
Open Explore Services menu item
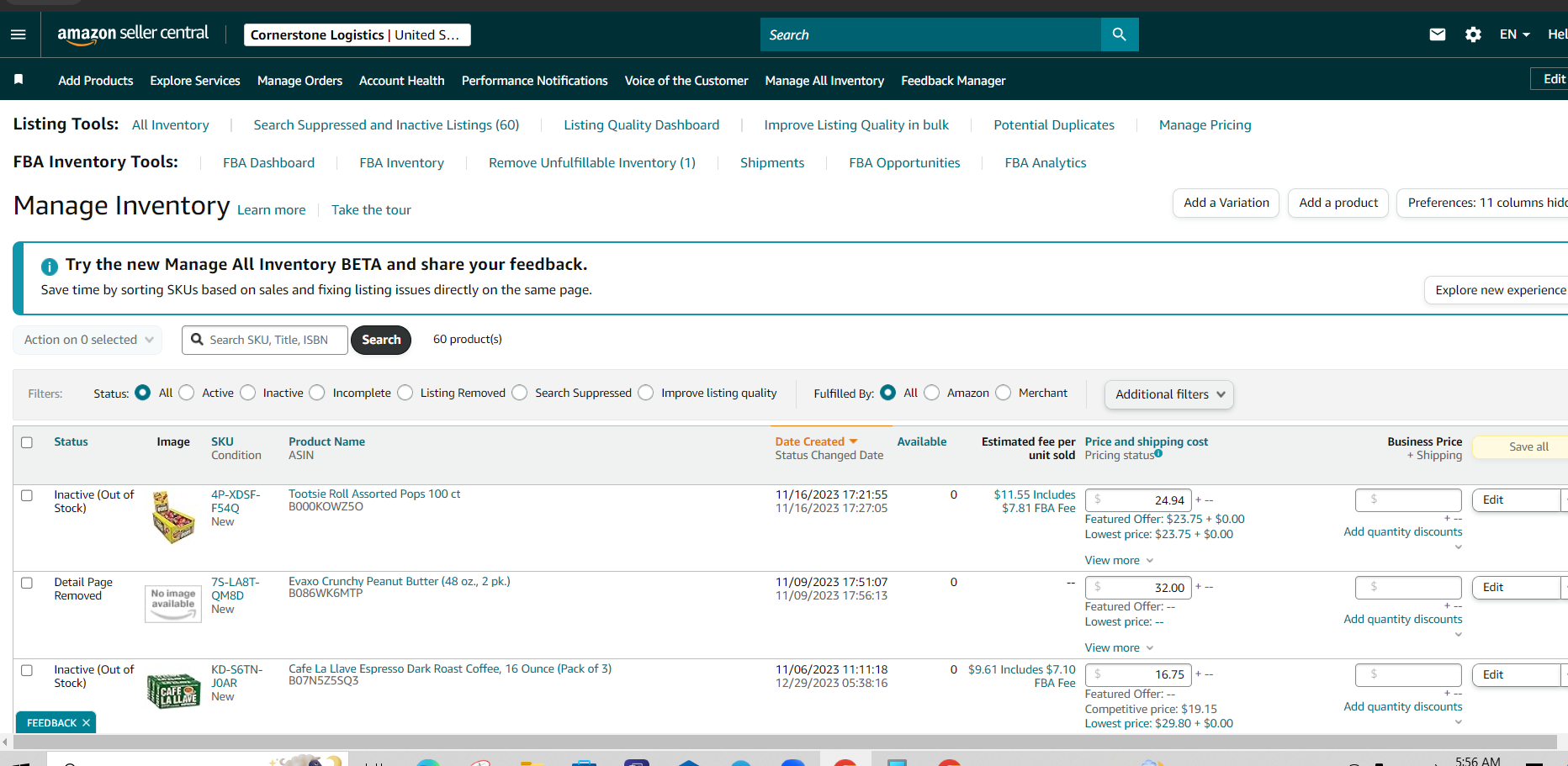coord(195,81)
